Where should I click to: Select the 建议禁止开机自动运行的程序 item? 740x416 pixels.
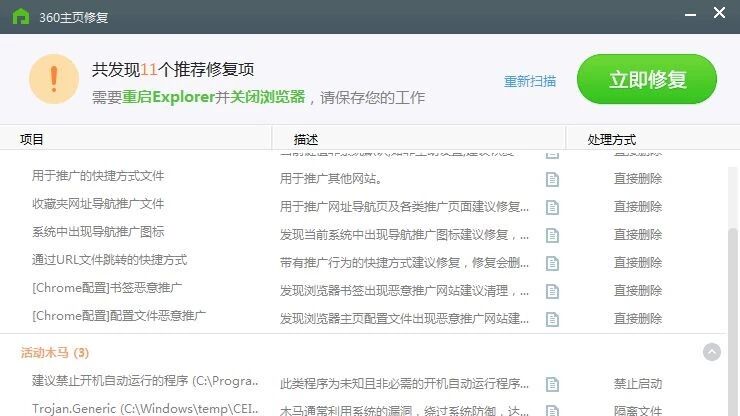[145, 381]
